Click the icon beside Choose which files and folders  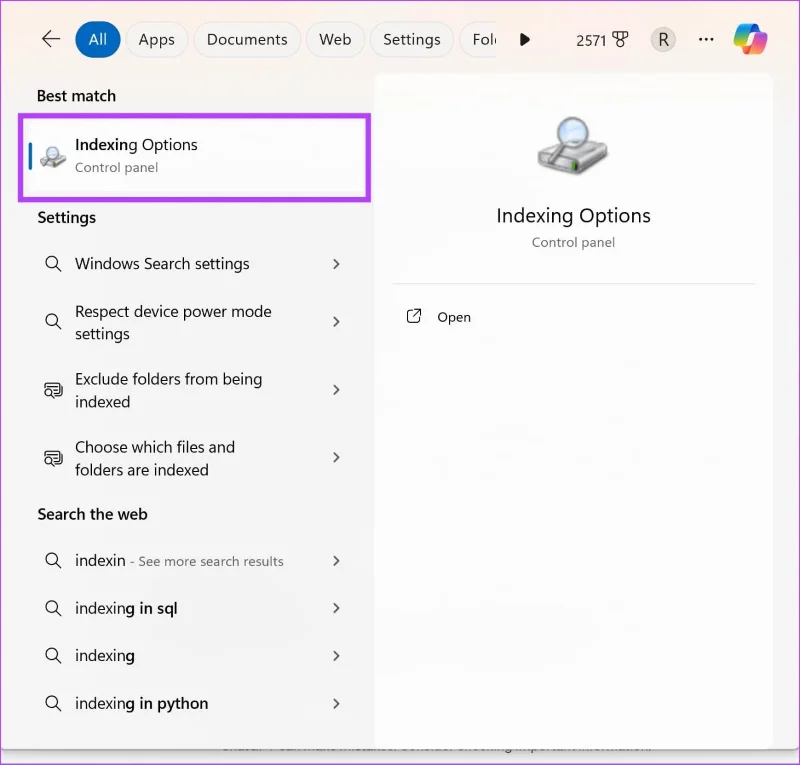[53, 458]
